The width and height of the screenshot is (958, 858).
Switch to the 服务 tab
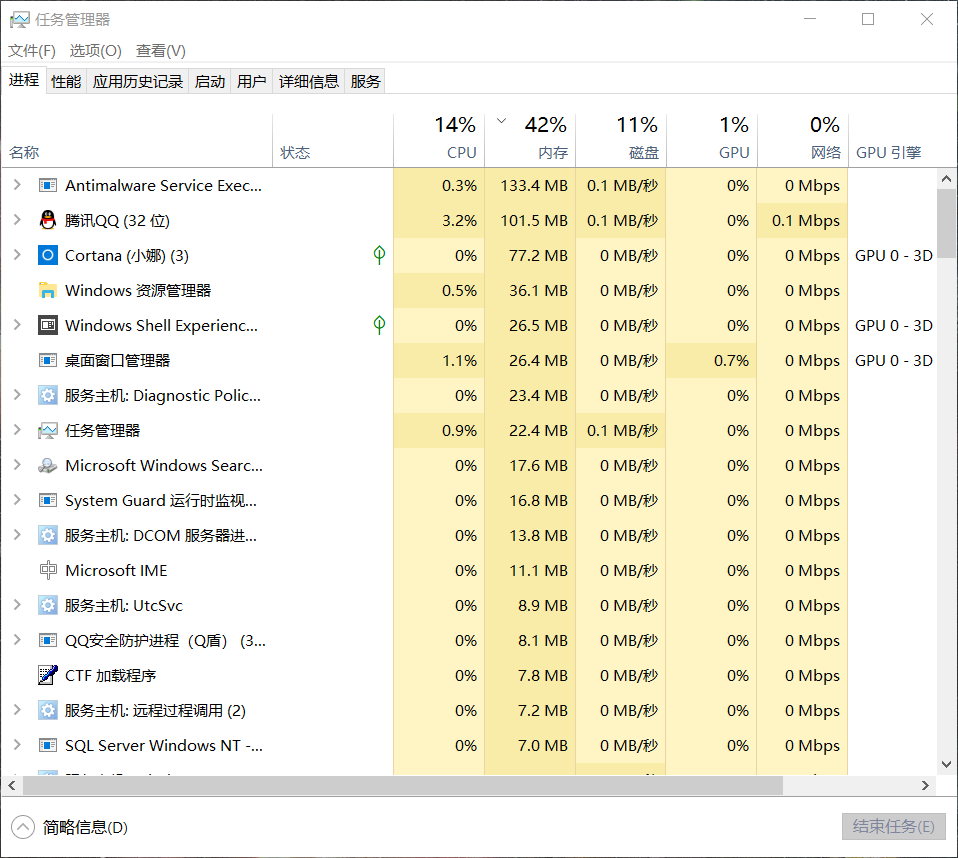pyautogui.click(x=365, y=81)
